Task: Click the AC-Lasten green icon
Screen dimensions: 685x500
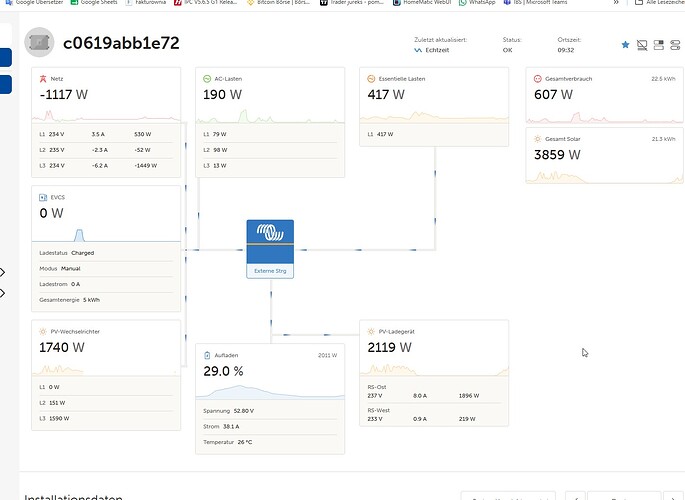Action: click(207, 79)
